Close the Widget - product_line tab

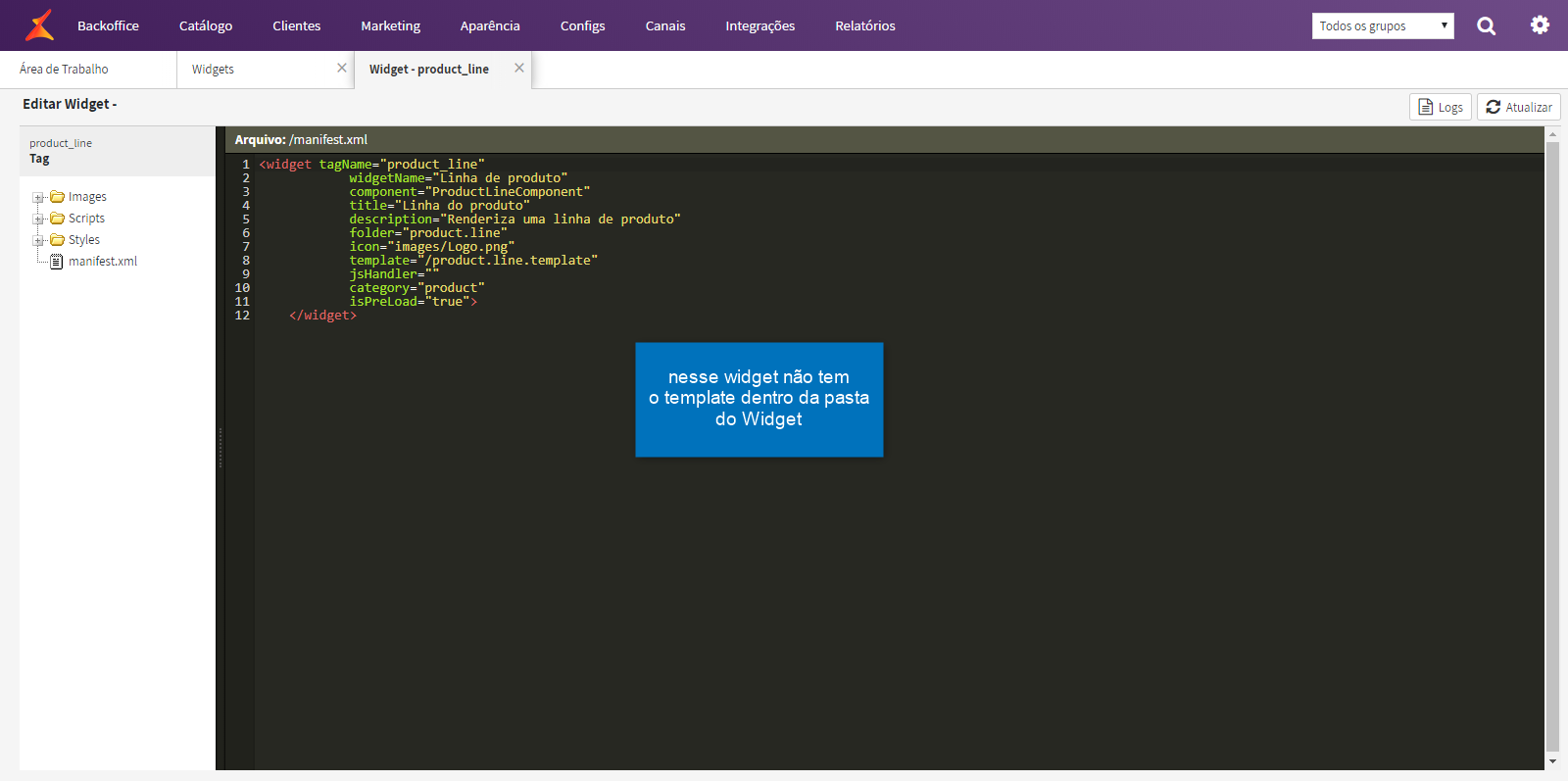coord(519,68)
